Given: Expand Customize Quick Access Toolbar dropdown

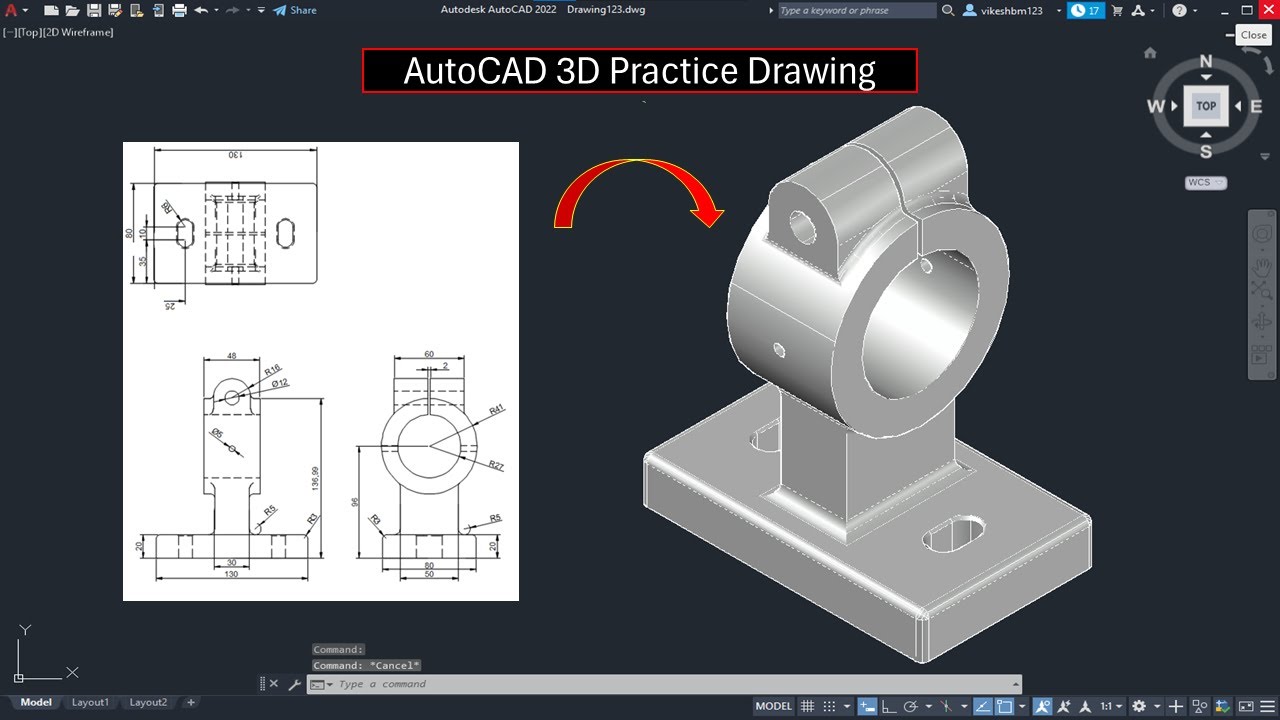Looking at the screenshot, I should 261,10.
